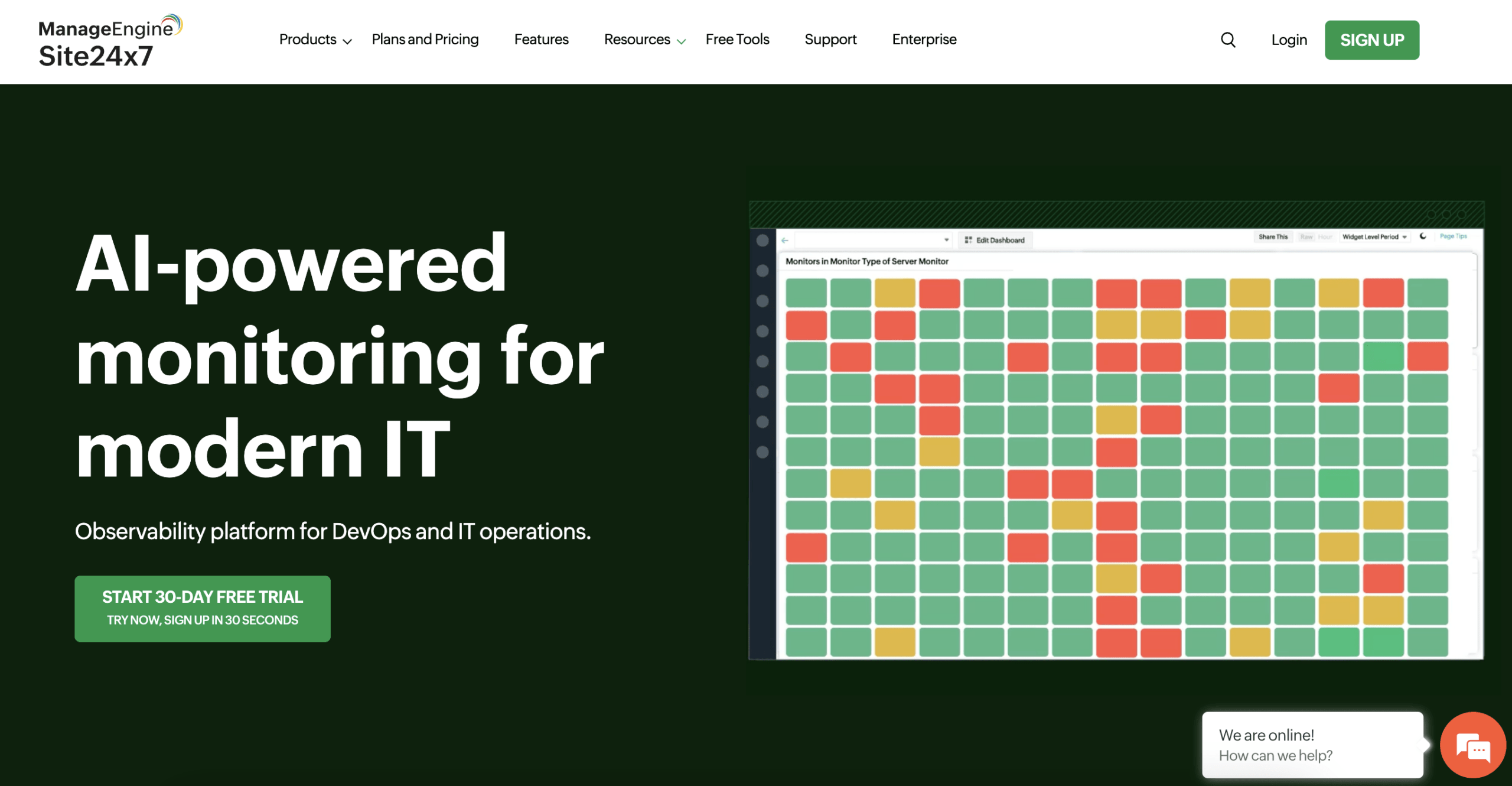The height and width of the screenshot is (786, 1512).
Task: Switch period toggle to Raw
Action: click(1306, 237)
